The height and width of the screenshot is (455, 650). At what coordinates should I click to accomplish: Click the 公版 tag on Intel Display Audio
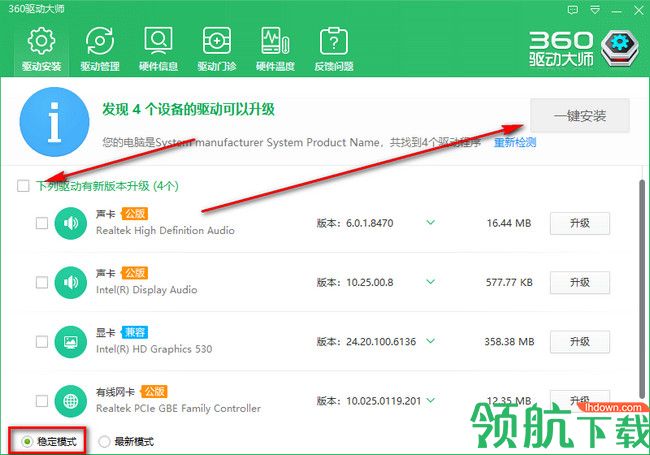click(135, 273)
